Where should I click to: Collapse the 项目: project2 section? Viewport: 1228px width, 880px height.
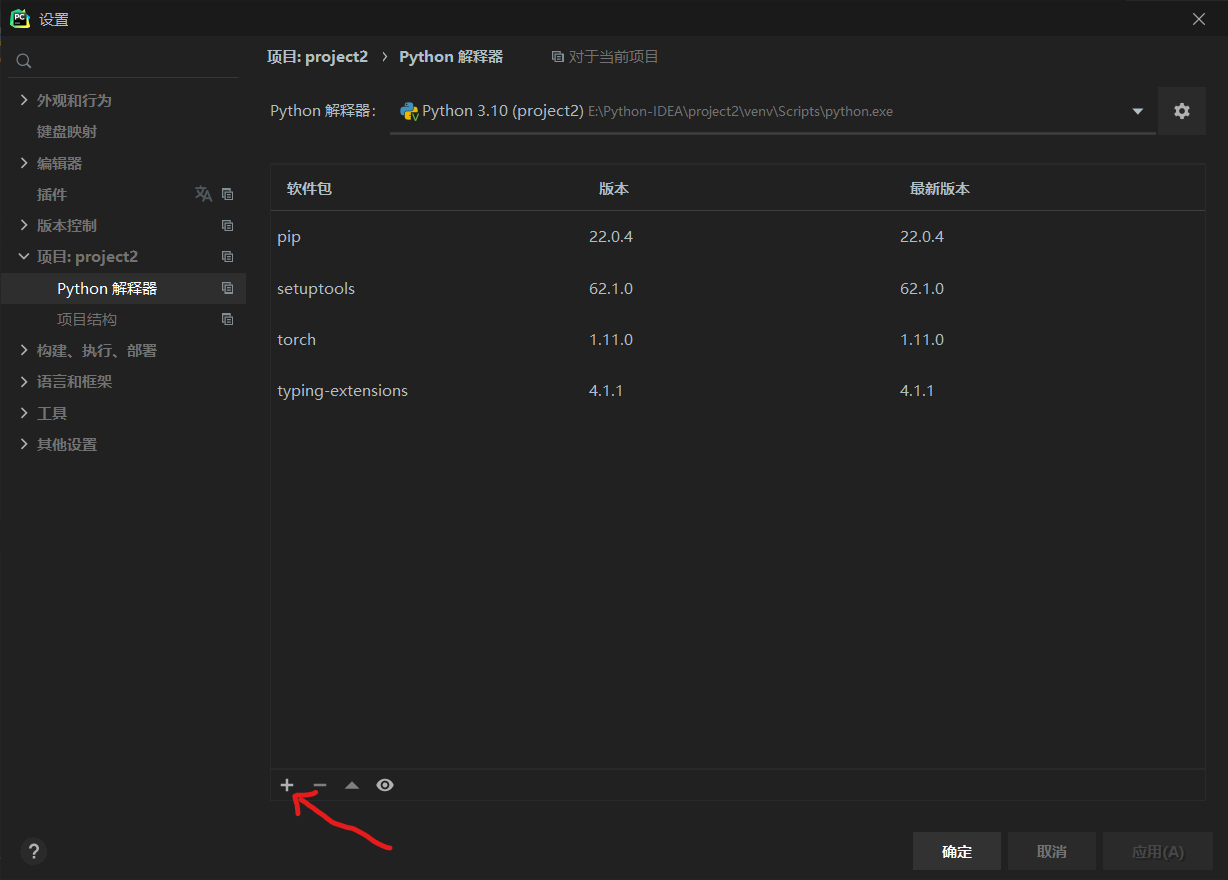tap(24, 257)
